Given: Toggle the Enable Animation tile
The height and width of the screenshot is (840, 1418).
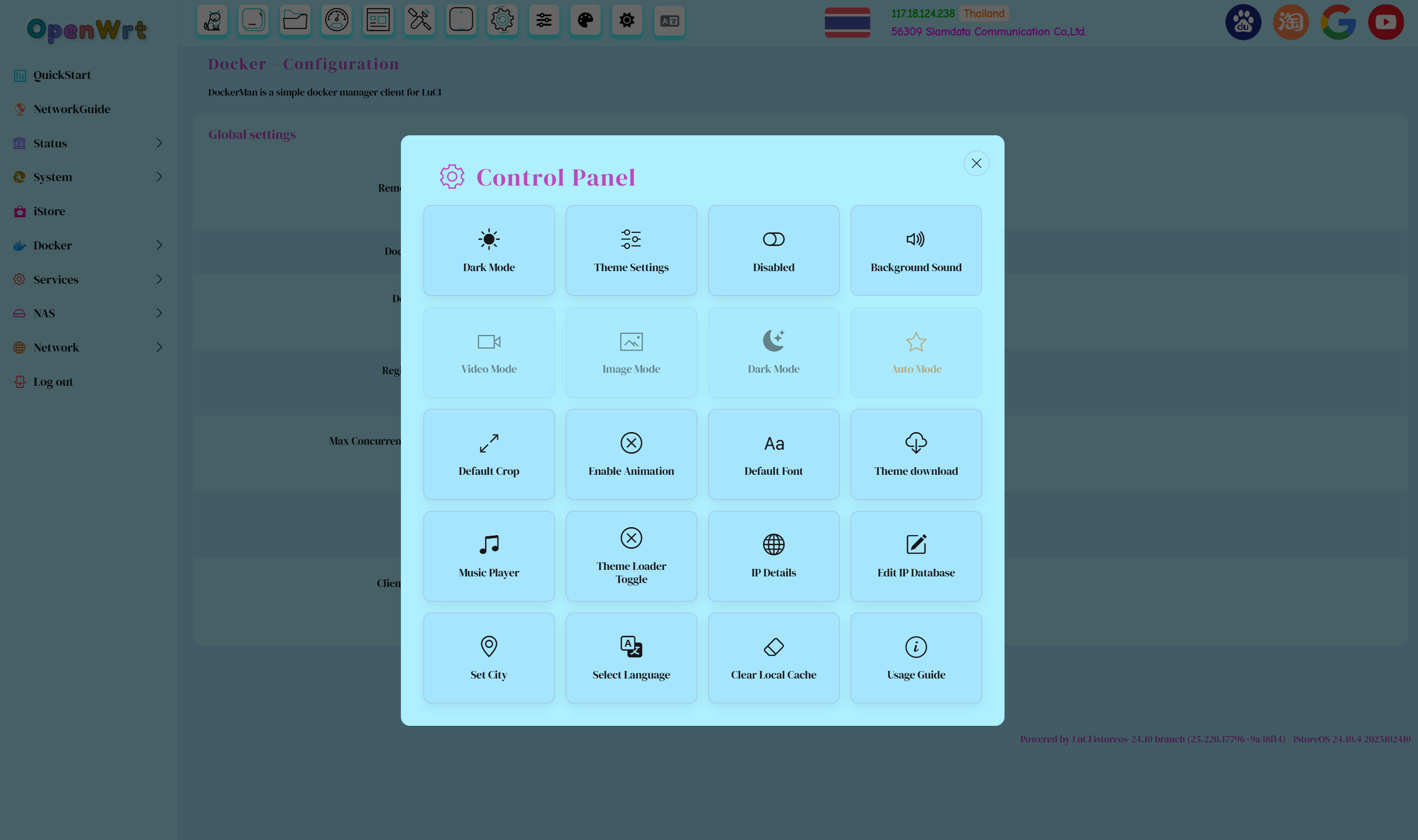Looking at the screenshot, I should (631, 454).
